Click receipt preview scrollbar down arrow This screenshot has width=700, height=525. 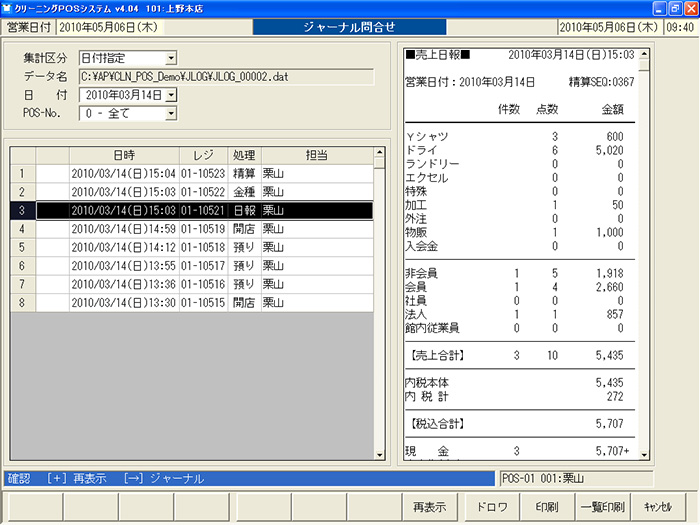pyautogui.click(x=644, y=455)
